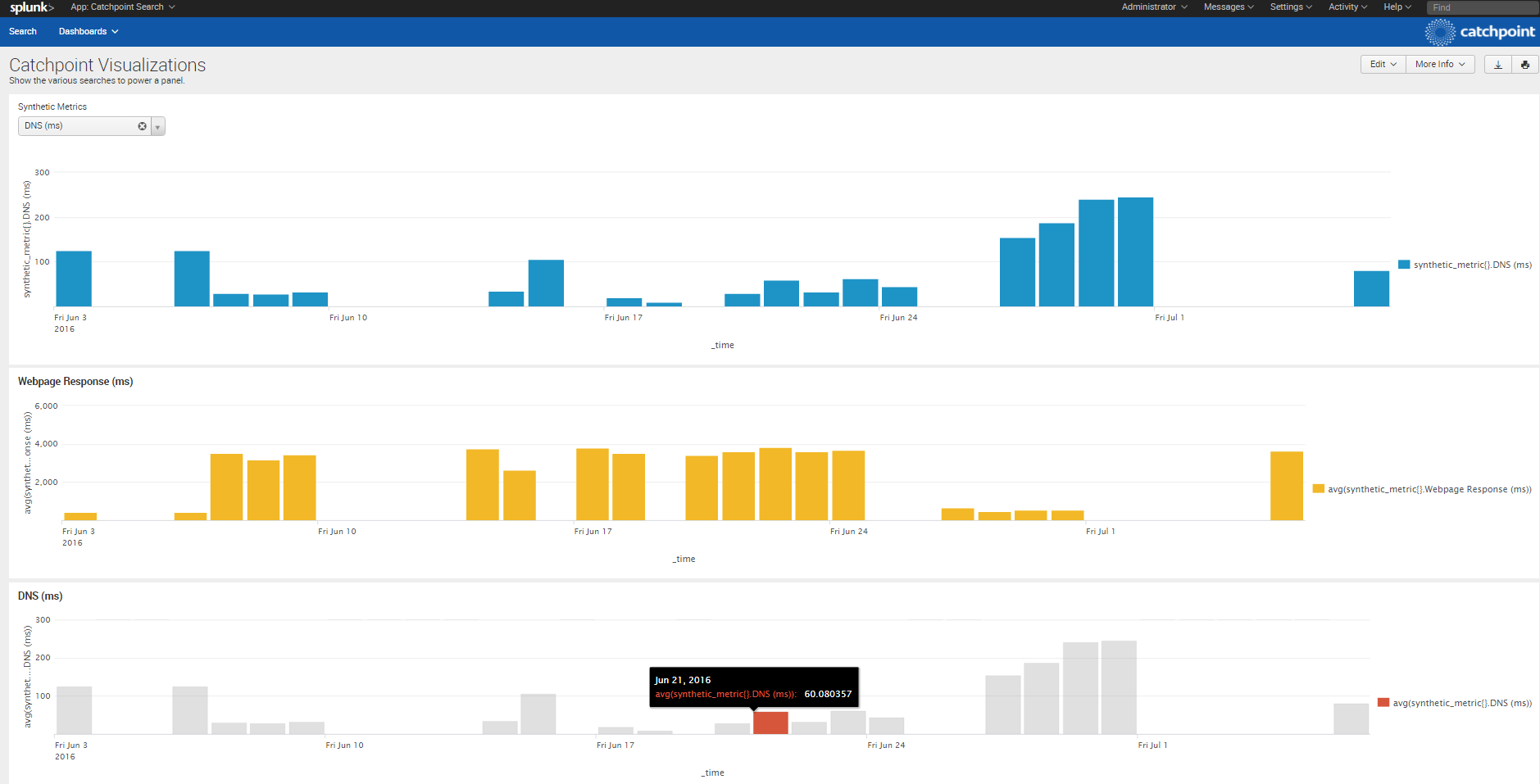Print the dashboard with printer icon
Image resolution: width=1540 pixels, height=784 pixels.
tap(1525, 65)
